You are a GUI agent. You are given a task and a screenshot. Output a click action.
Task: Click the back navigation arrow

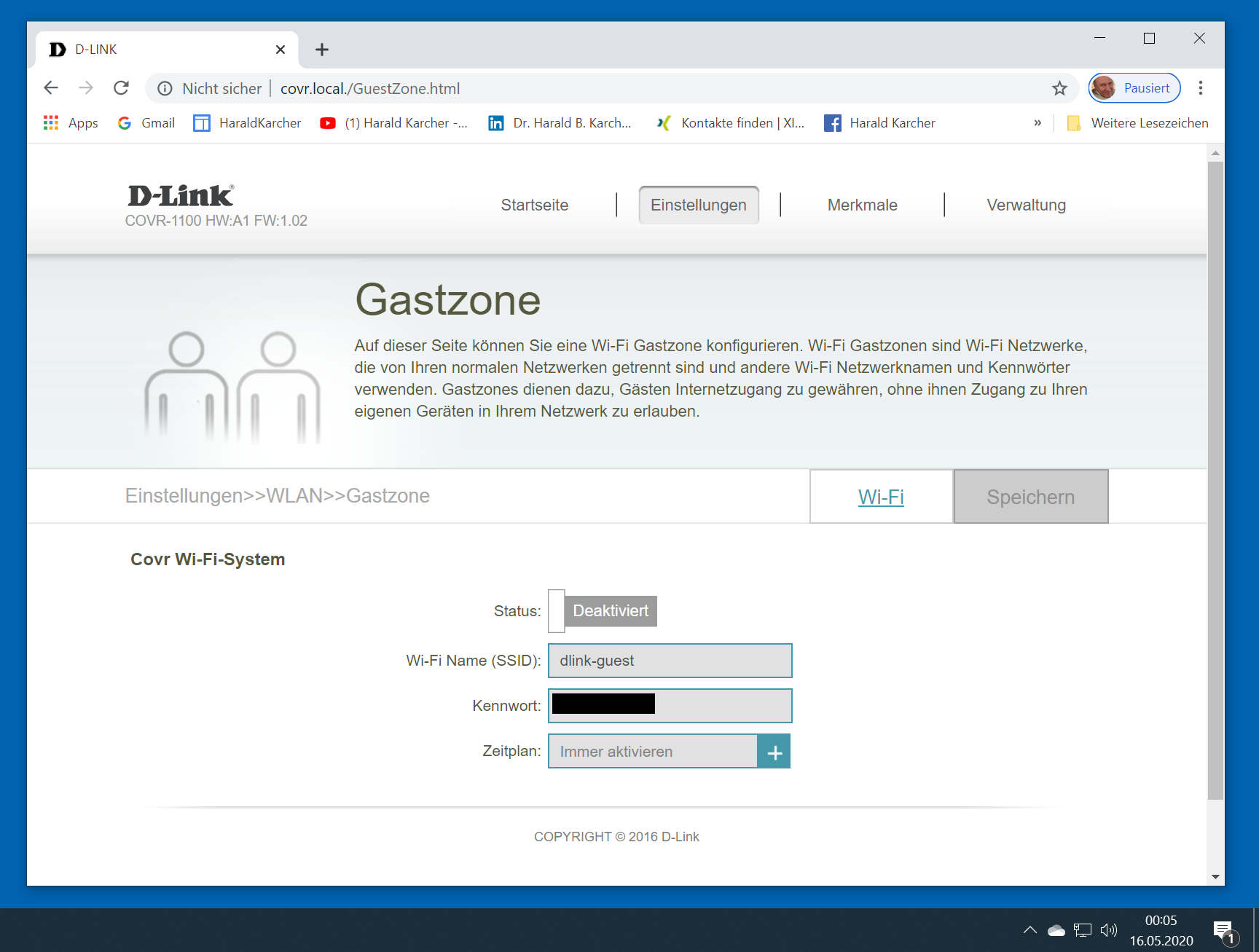51,88
